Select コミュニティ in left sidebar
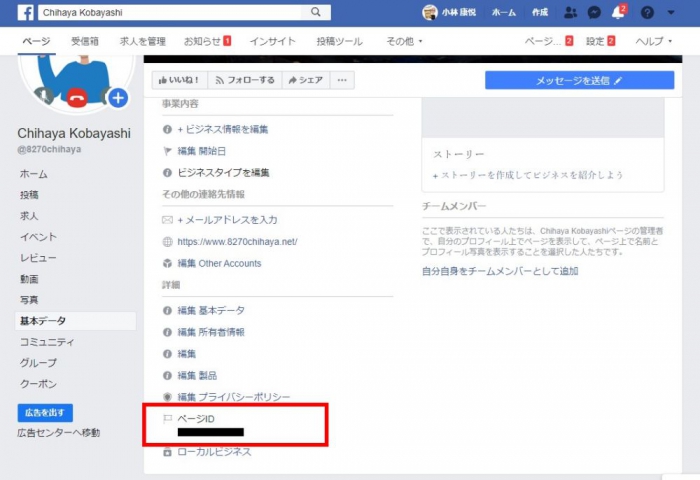The height and width of the screenshot is (480, 700). 47,342
